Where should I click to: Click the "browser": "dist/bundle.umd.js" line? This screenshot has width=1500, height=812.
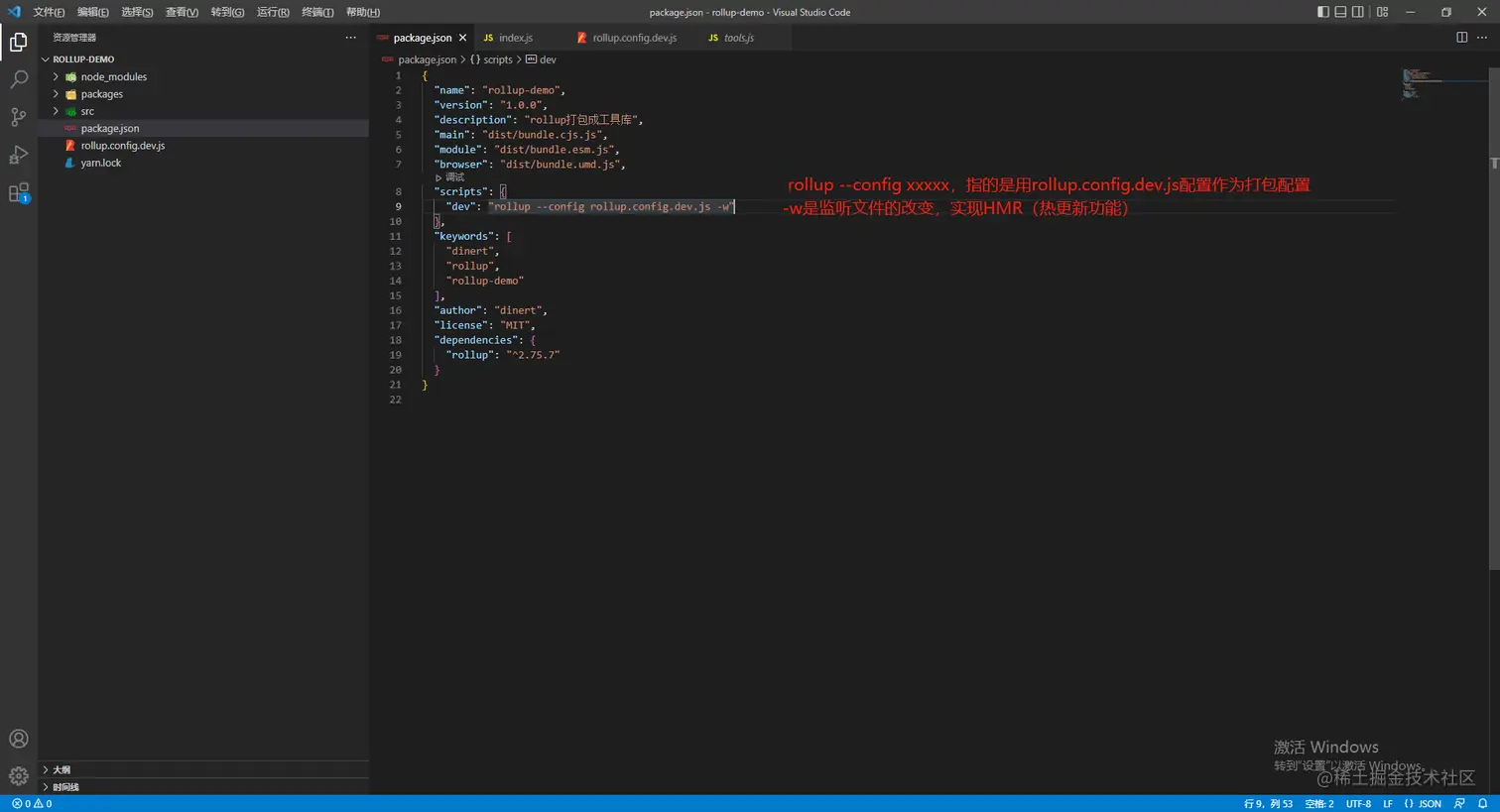[529, 165]
